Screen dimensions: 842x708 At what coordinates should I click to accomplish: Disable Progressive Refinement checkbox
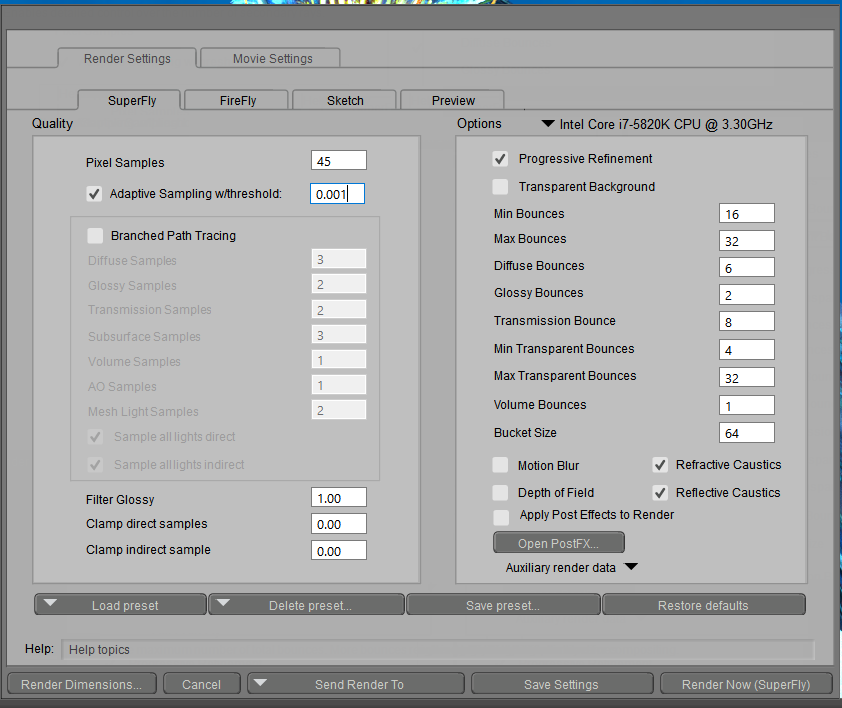[500, 159]
